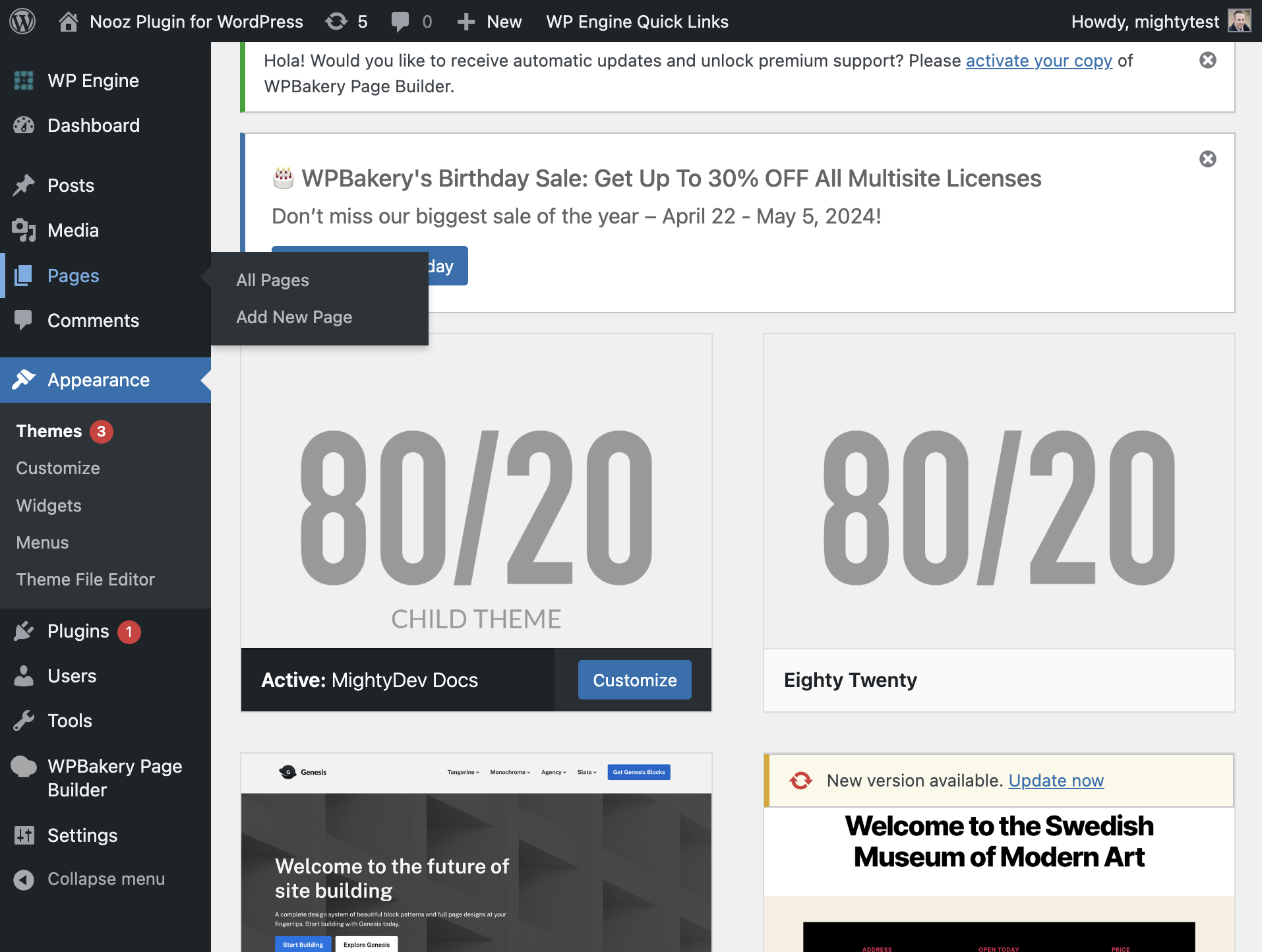Click the Dashboard gauge icon
Screen dimensions: 1262x952
[24, 125]
